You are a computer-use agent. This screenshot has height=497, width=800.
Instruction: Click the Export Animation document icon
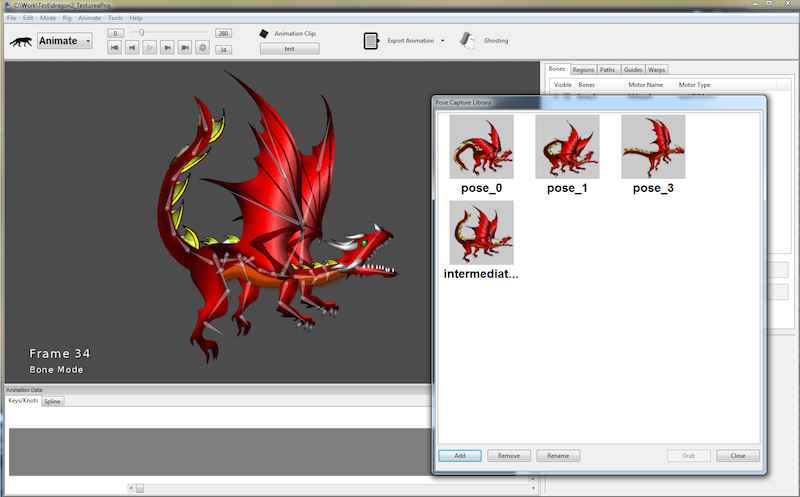pos(371,41)
